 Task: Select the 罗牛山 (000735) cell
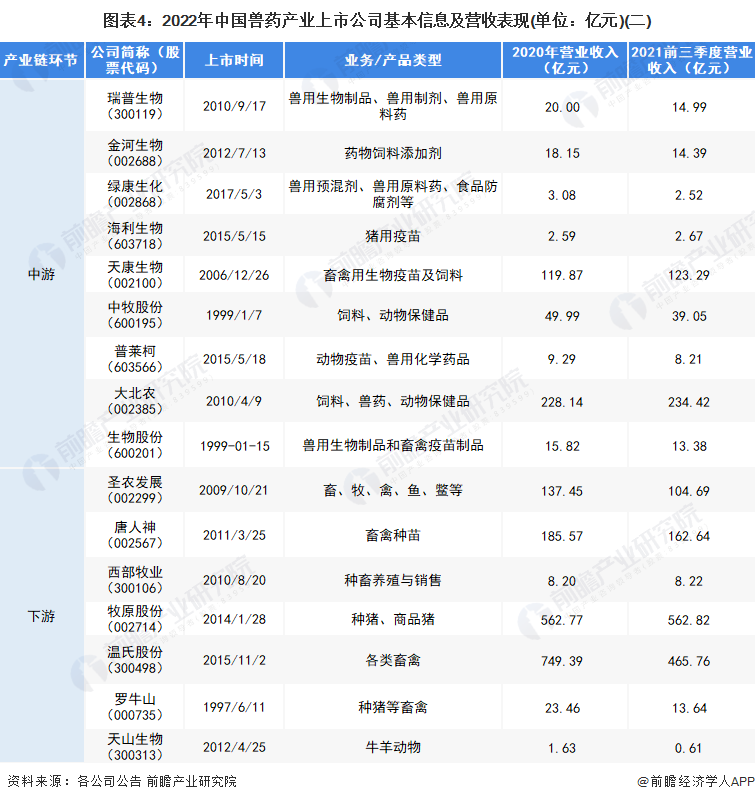135,707
